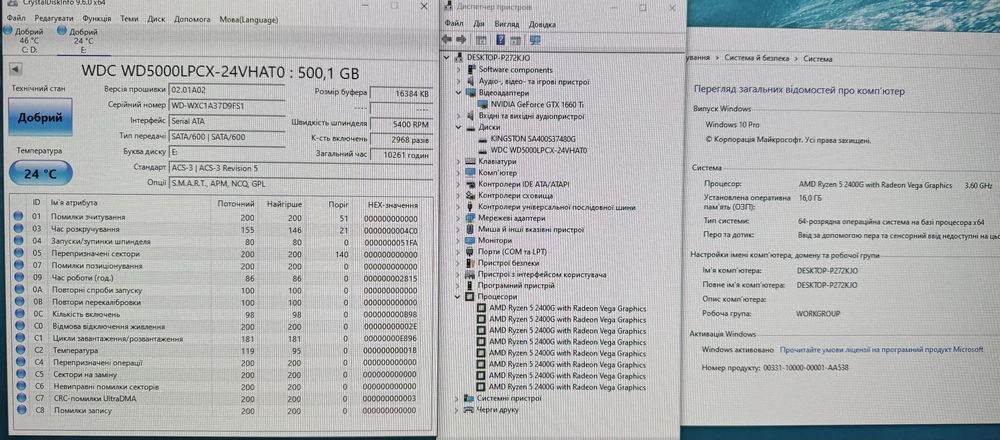Open the Диск menu
1000x440 pixels.
coord(156,19)
